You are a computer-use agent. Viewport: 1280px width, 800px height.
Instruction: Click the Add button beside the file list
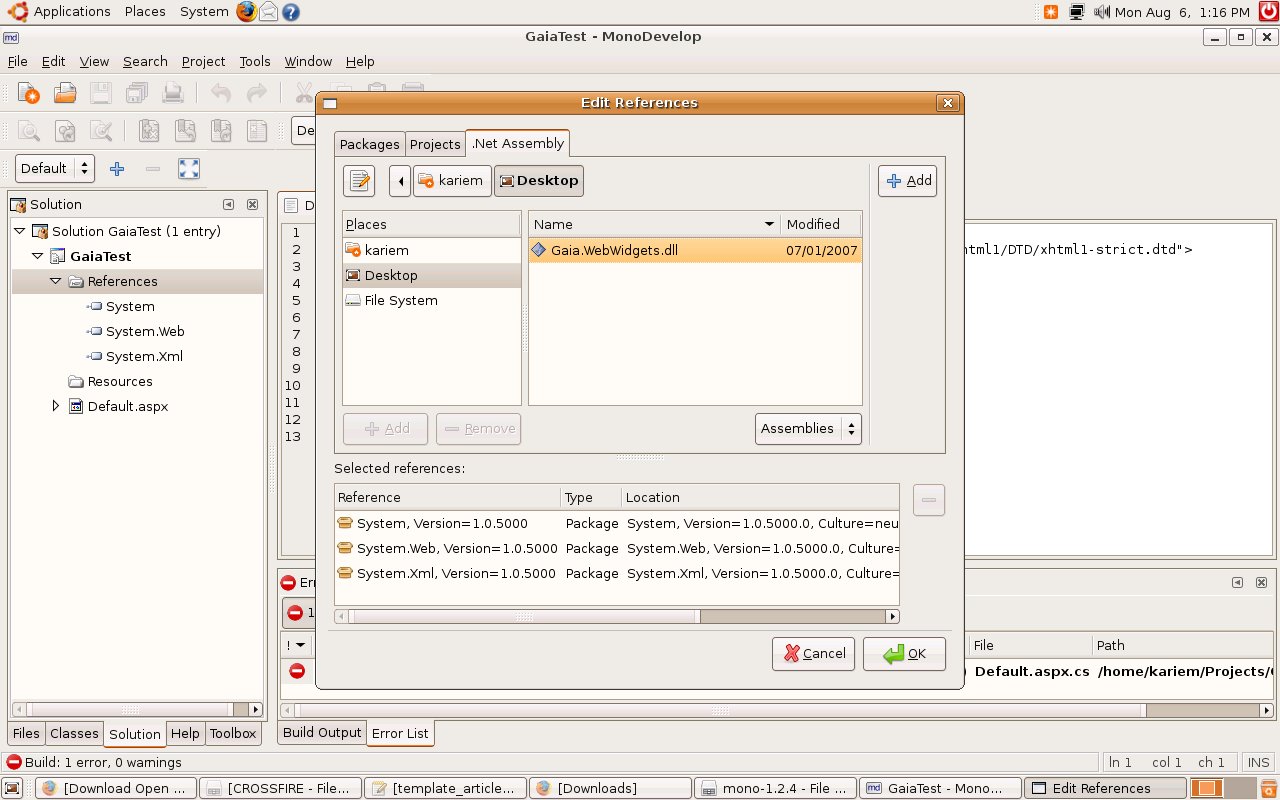pyautogui.click(x=908, y=181)
